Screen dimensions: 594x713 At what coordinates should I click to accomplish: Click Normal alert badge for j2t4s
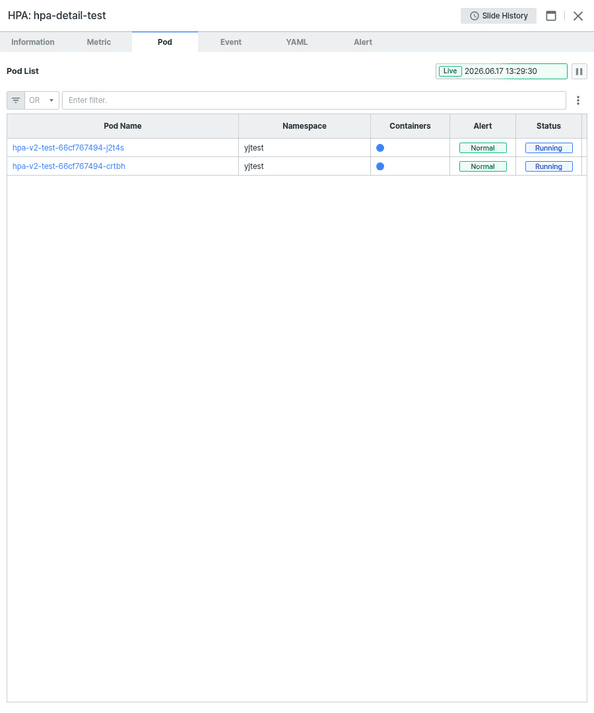pyautogui.click(x=483, y=148)
